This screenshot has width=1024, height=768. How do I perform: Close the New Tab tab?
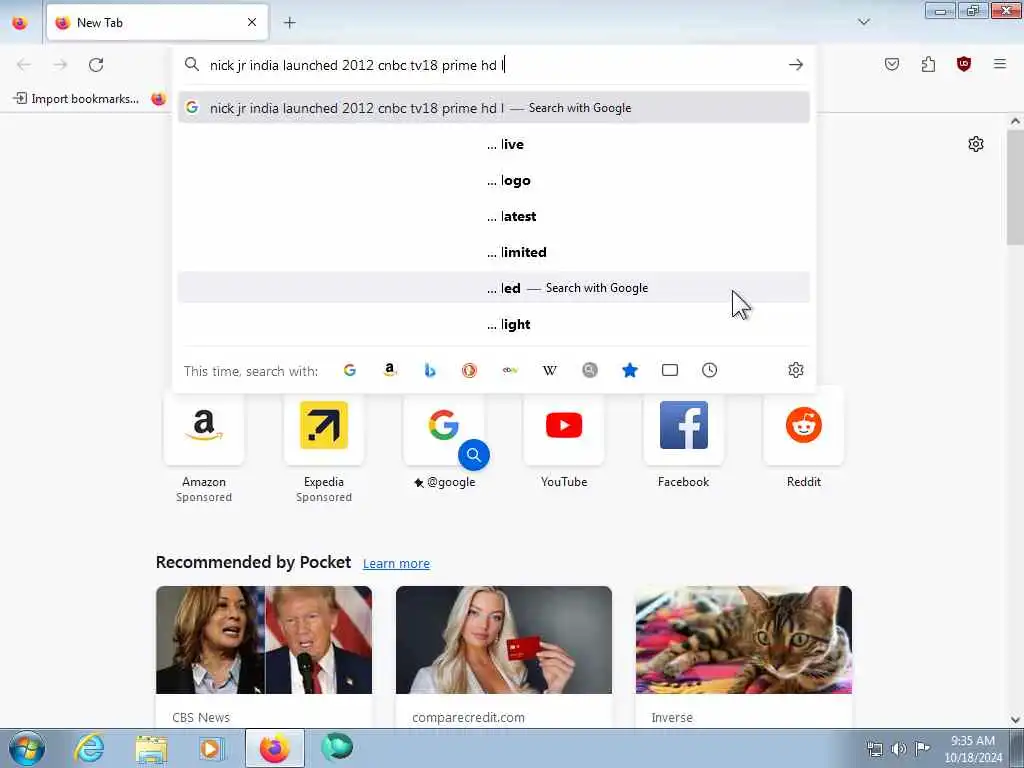[x=252, y=22]
